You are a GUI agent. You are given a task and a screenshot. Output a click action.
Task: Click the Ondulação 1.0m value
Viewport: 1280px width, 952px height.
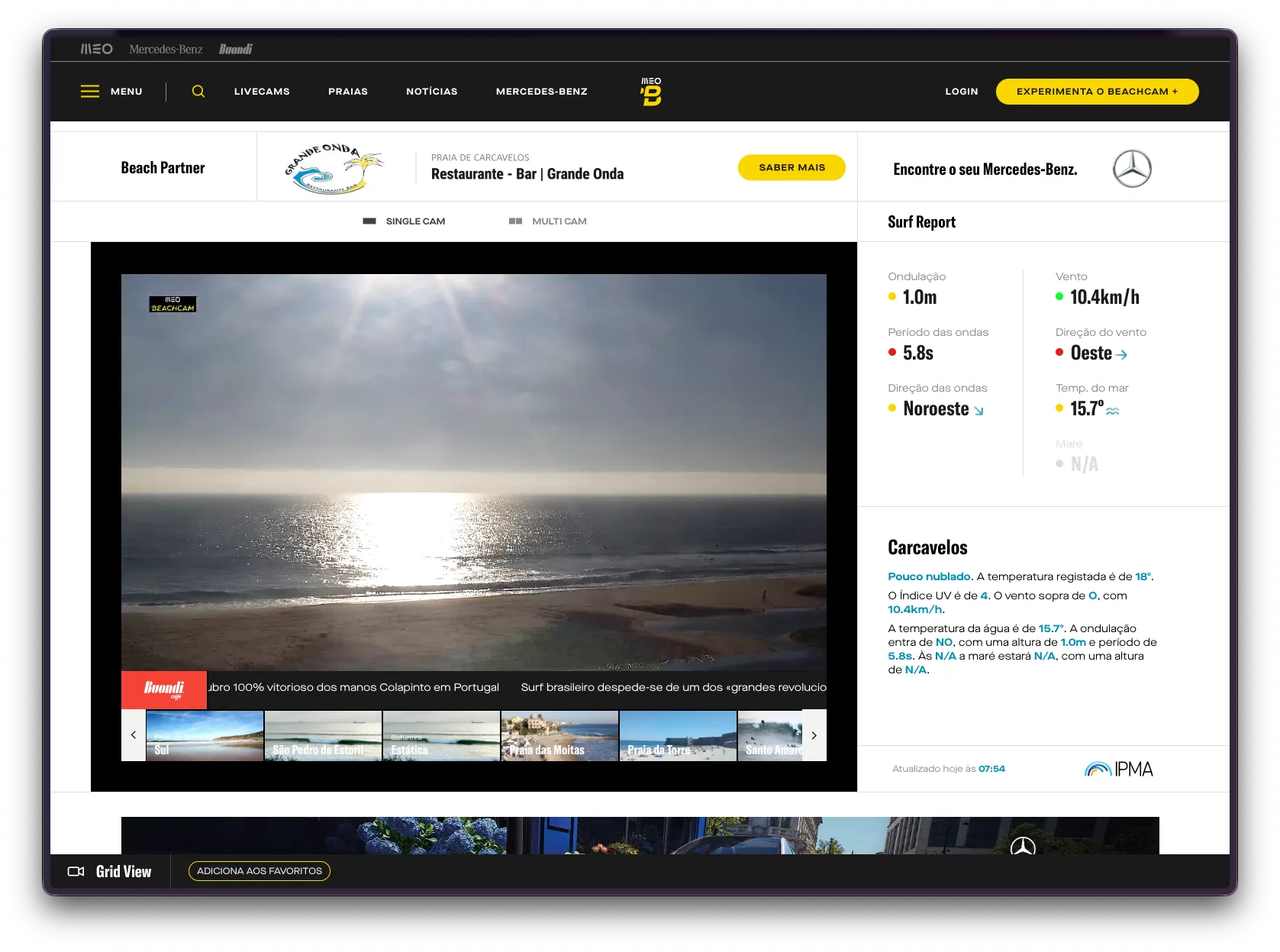tap(920, 297)
